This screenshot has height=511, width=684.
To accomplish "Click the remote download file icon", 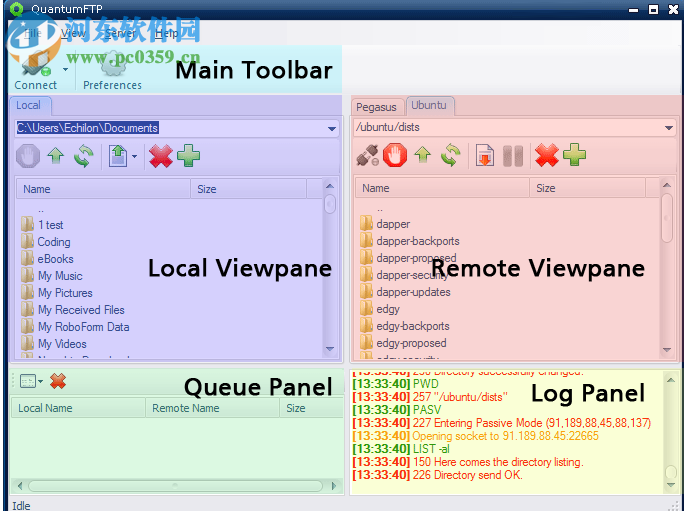I will click(x=485, y=155).
